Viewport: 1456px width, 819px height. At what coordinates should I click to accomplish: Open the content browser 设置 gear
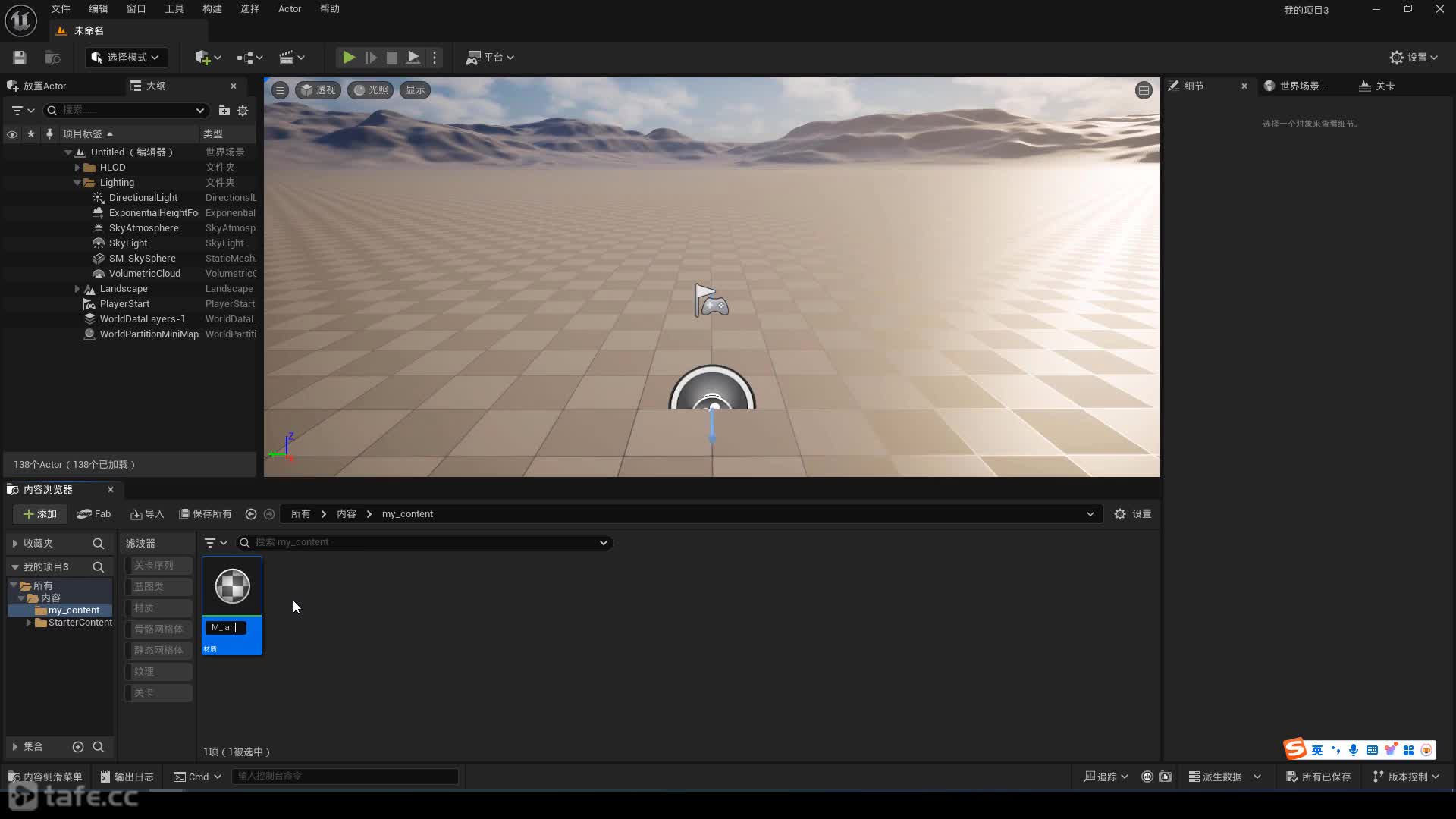1132,514
